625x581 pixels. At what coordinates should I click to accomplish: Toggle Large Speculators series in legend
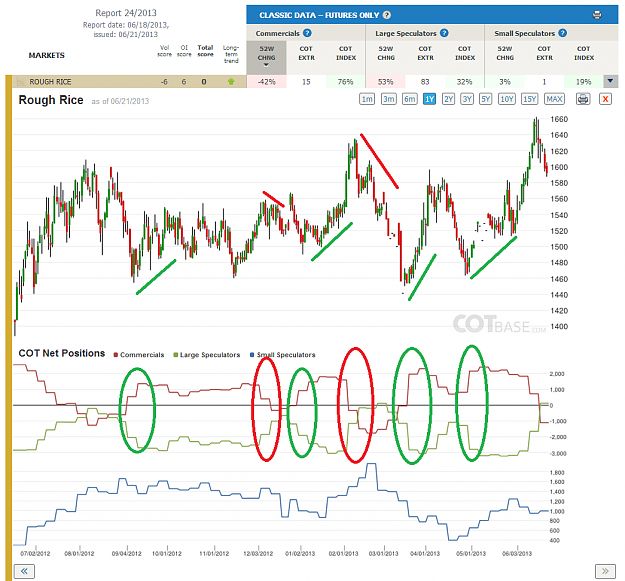click(x=206, y=355)
